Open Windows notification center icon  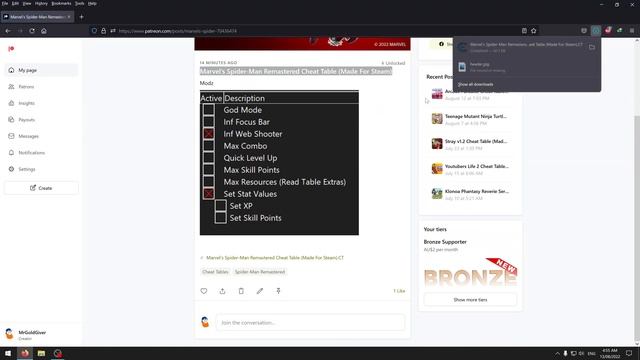point(629,353)
